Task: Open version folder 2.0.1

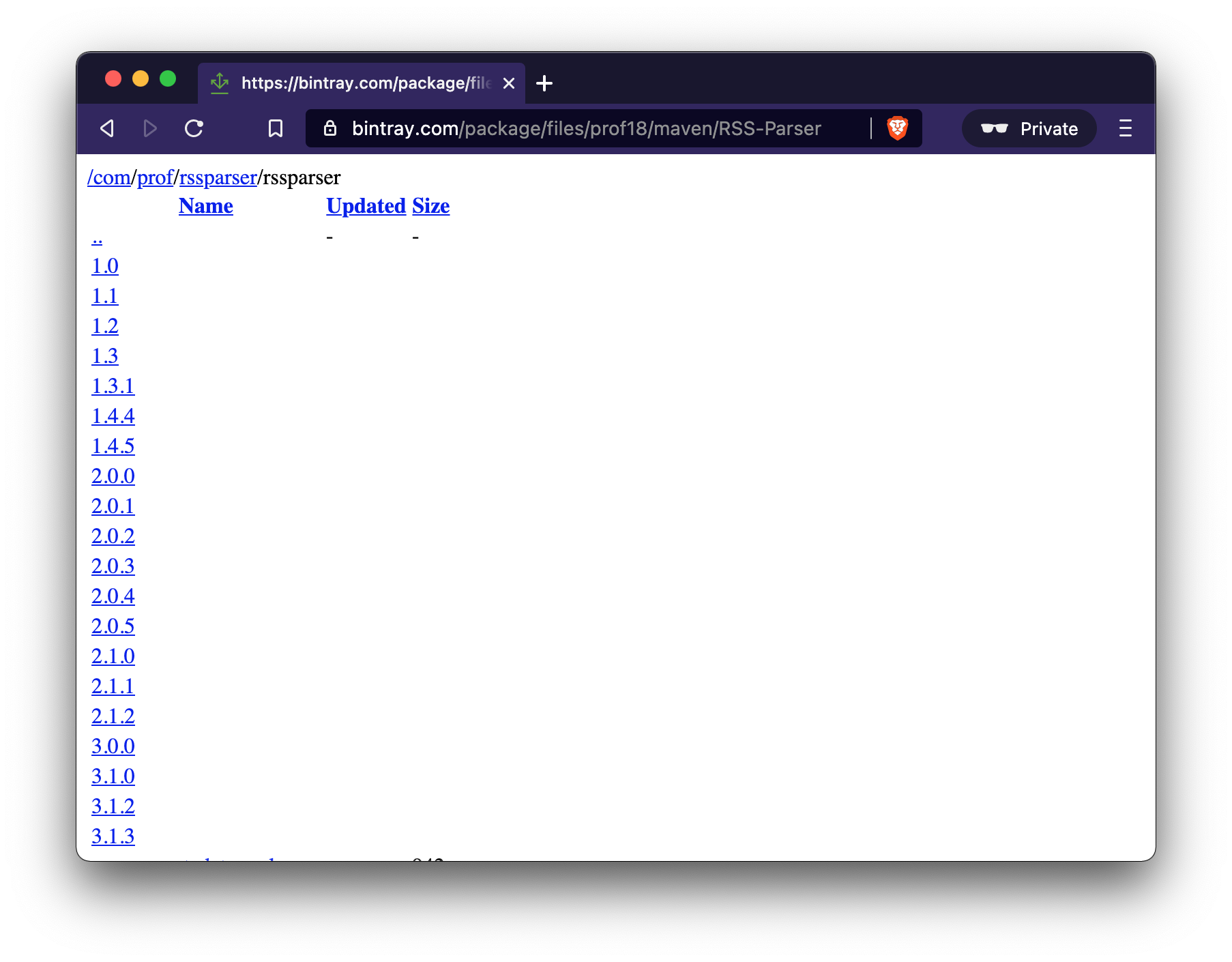Action: click(x=113, y=506)
